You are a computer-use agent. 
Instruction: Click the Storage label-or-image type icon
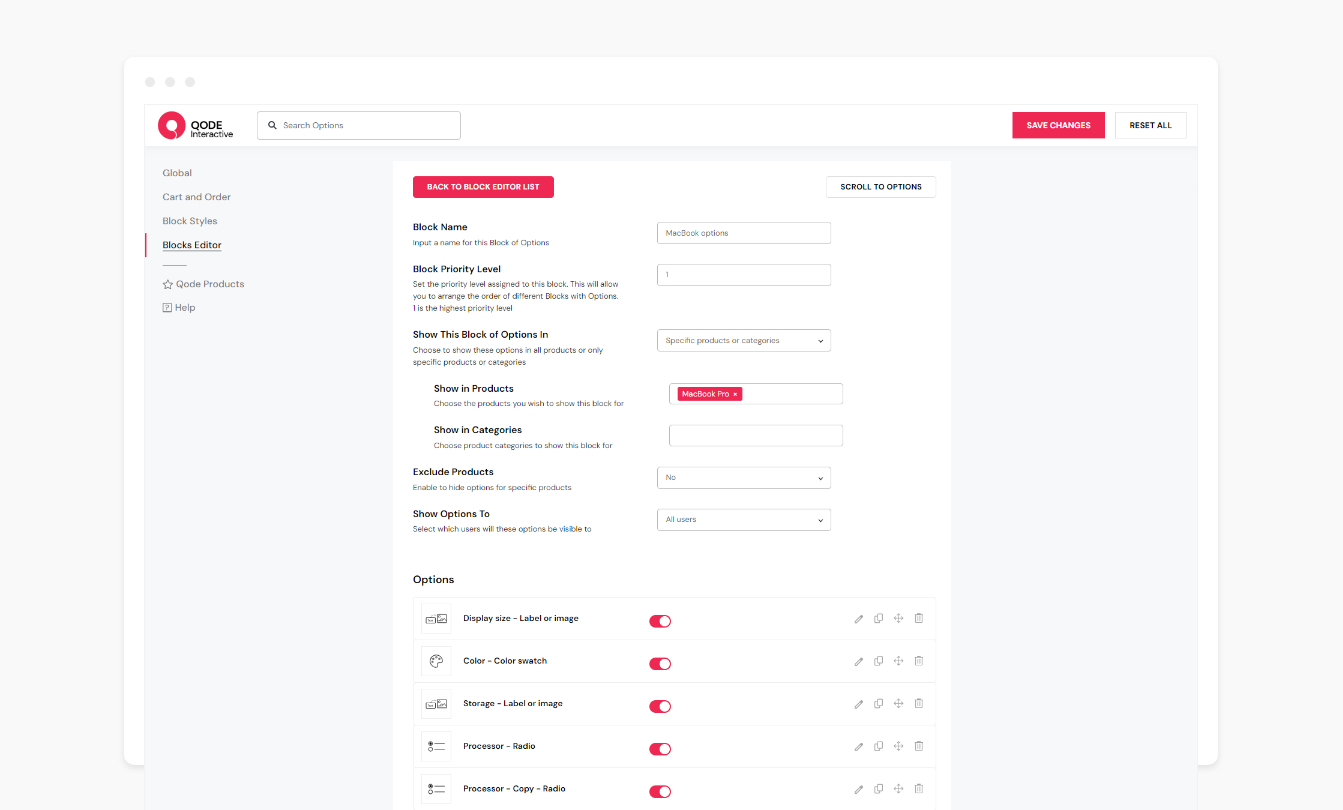tap(436, 704)
